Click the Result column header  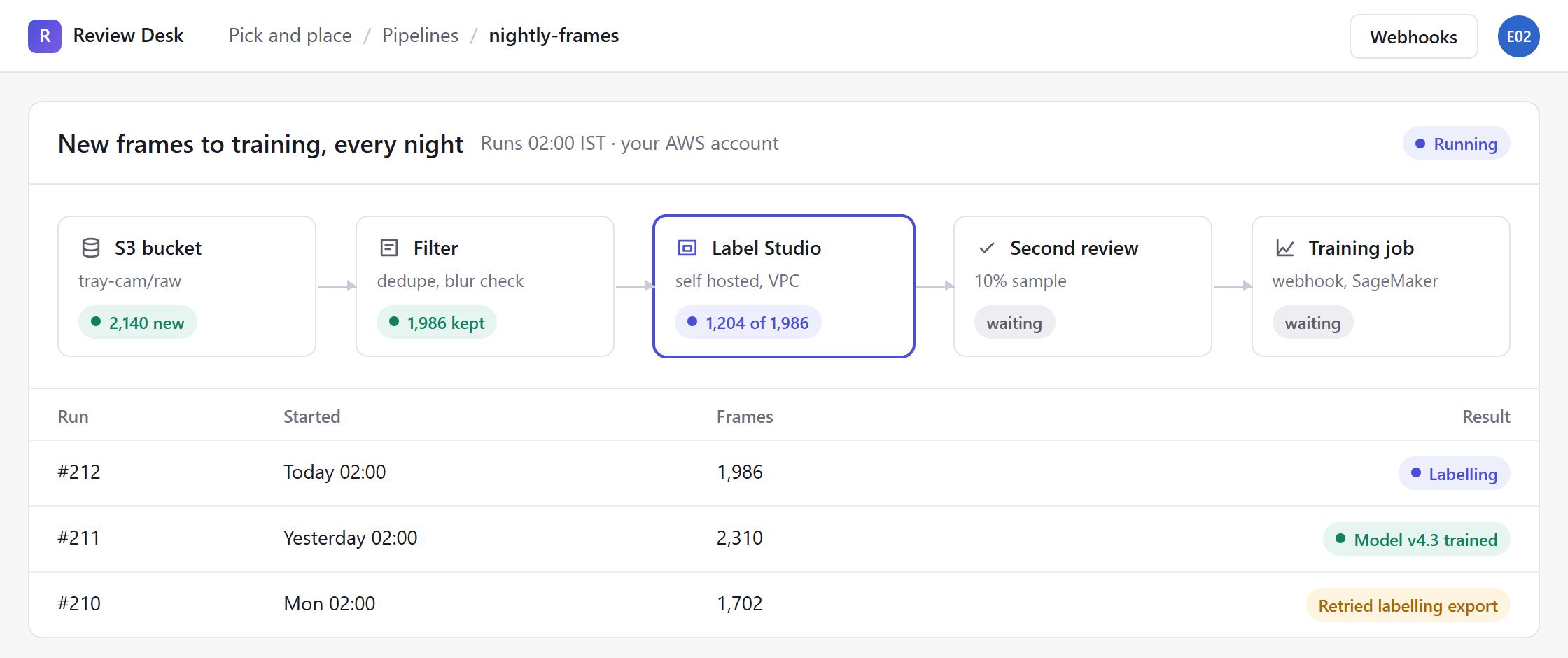1486,416
